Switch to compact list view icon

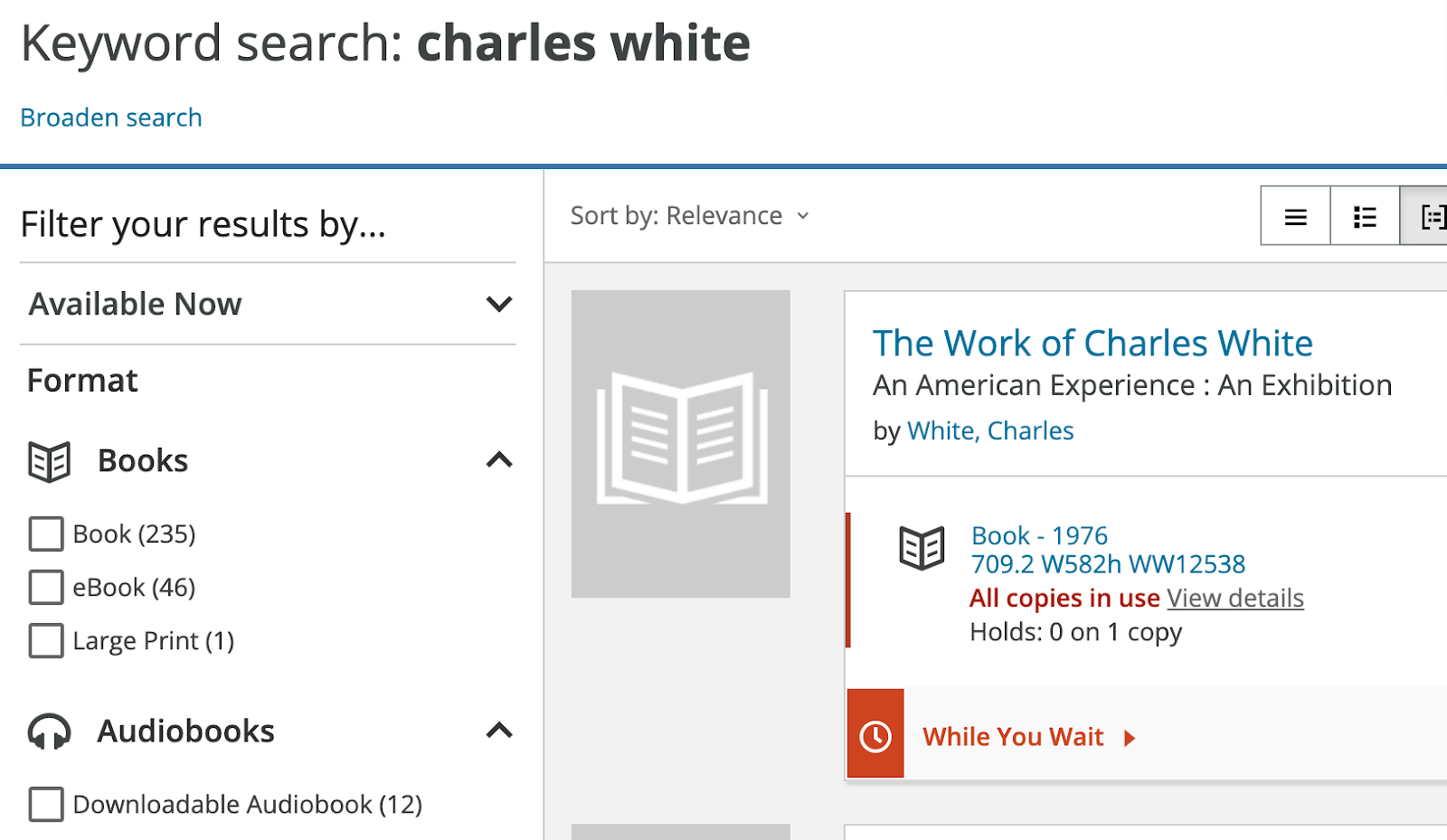click(1295, 216)
